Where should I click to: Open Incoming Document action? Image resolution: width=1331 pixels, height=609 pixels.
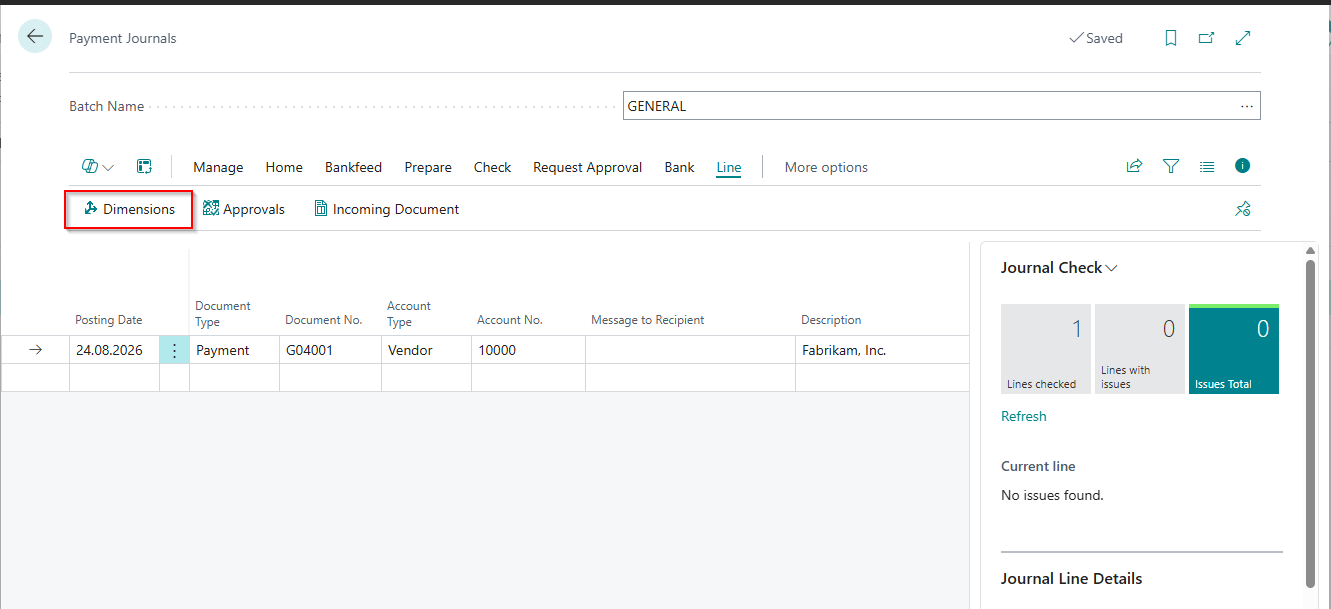tap(386, 209)
